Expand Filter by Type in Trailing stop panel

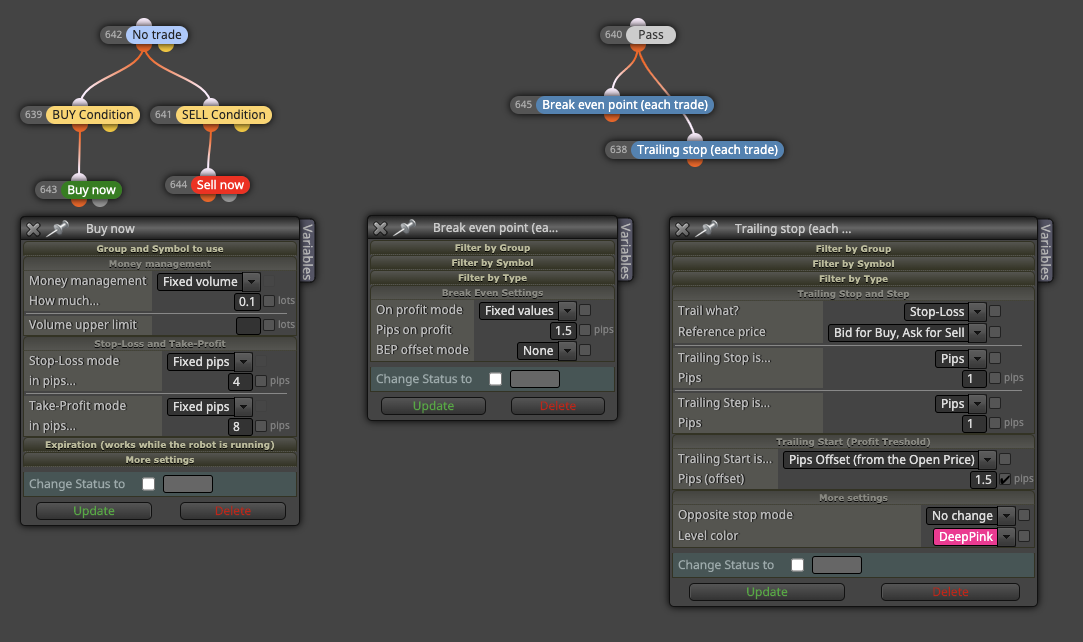click(x=853, y=279)
